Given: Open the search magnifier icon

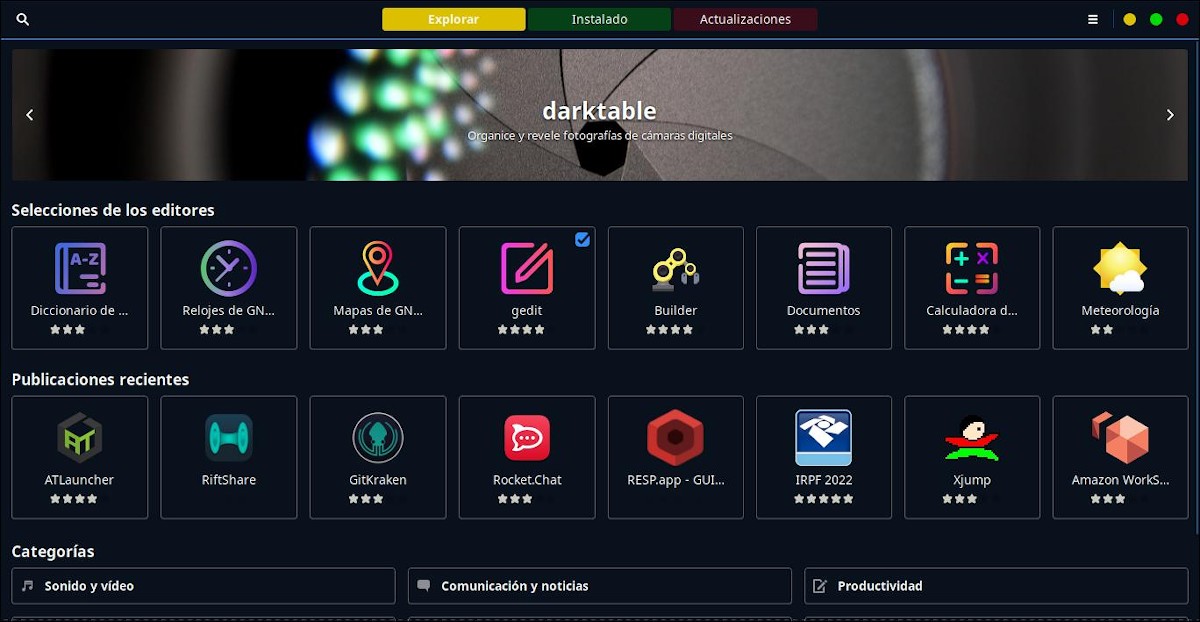Looking at the screenshot, I should click(x=23, y=19).
